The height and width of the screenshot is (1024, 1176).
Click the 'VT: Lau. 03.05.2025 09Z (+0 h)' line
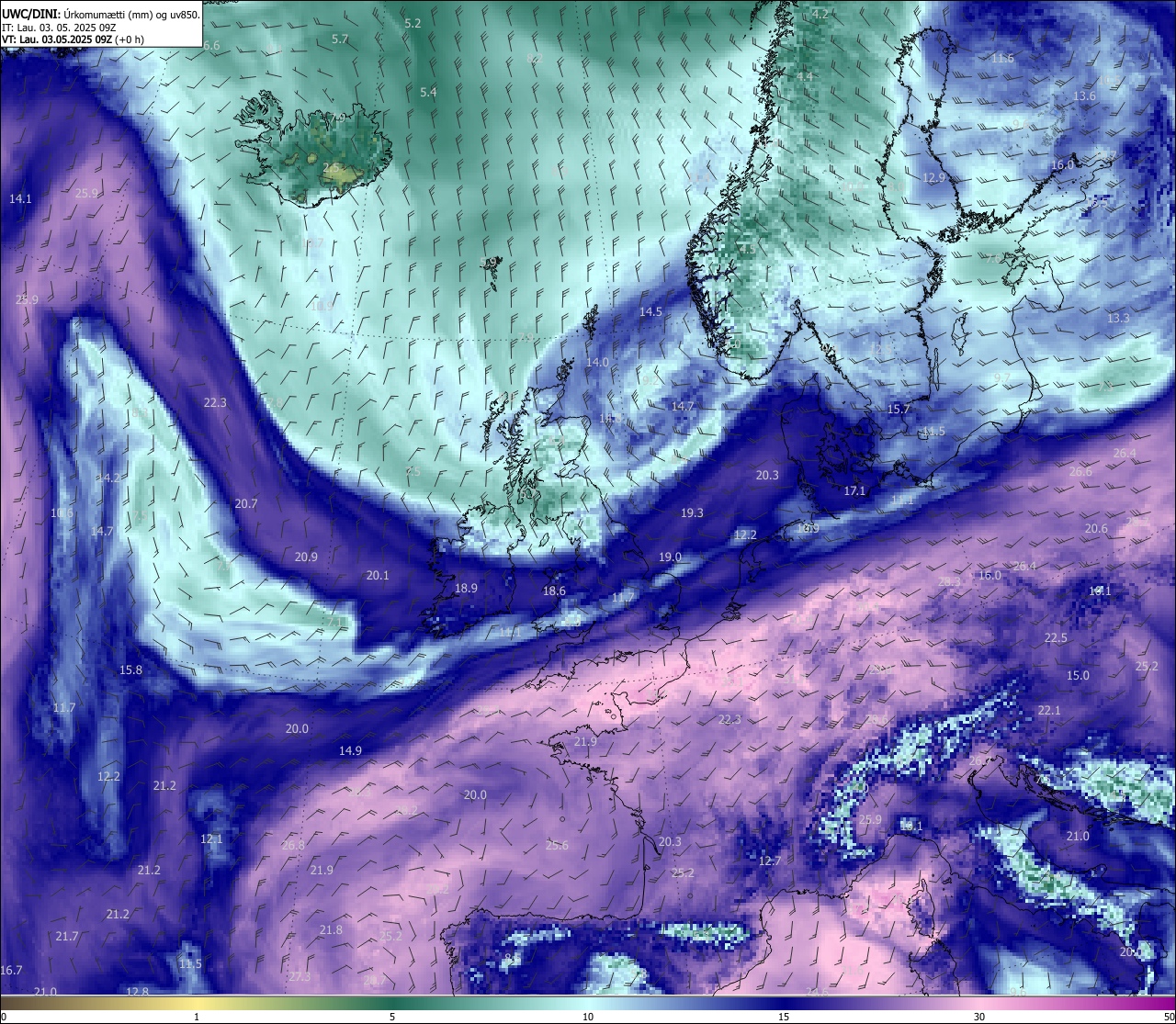coord(73,39)
